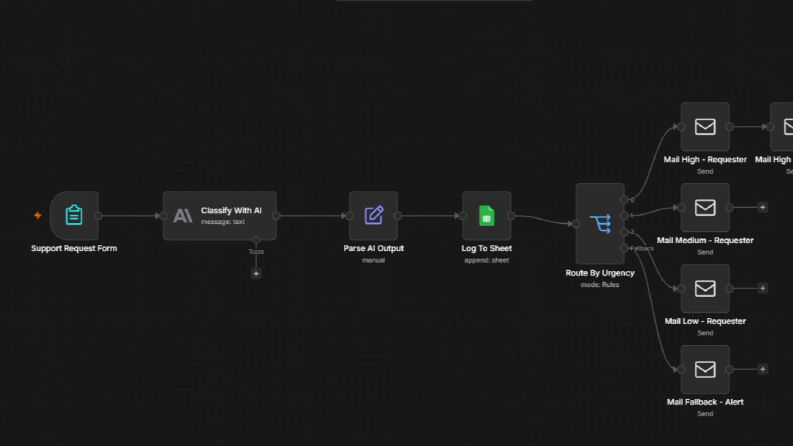The height and width of the screenshot is (446, 793).
Task: Open the Mail Fallback - Alert envelope node
Action: 705,369
